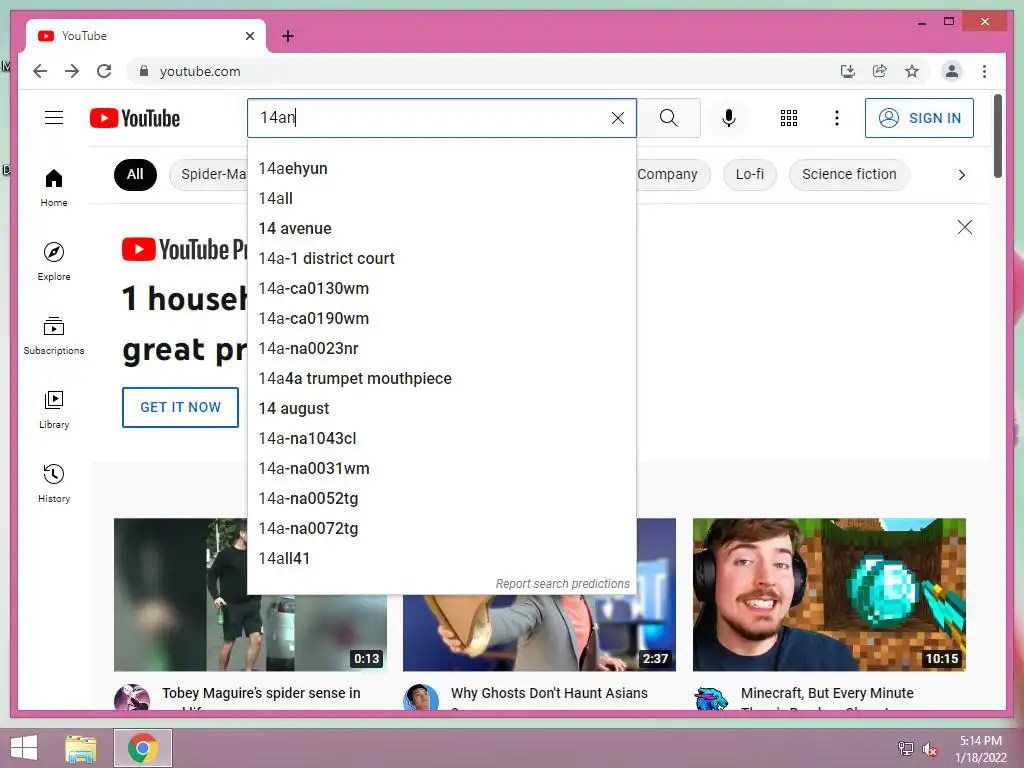This screenshot has width=1024, height=768.
Task: Choose suggestion 14aehyun
Action: (x=441, y=168)
